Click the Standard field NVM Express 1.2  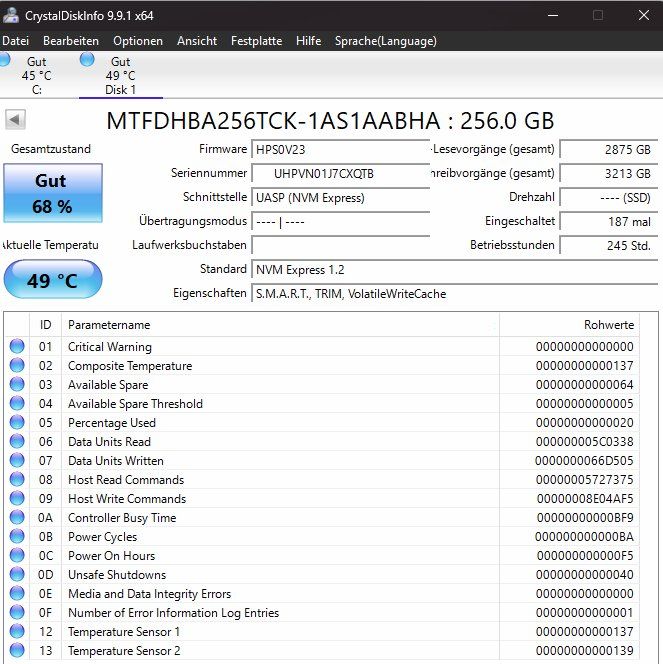(455, 270)
